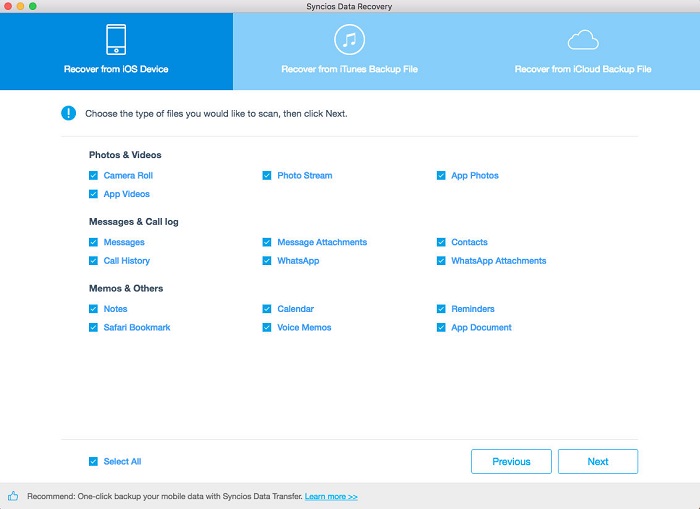
Task: Toggle the Contacts checkbox
Action: 441,242
